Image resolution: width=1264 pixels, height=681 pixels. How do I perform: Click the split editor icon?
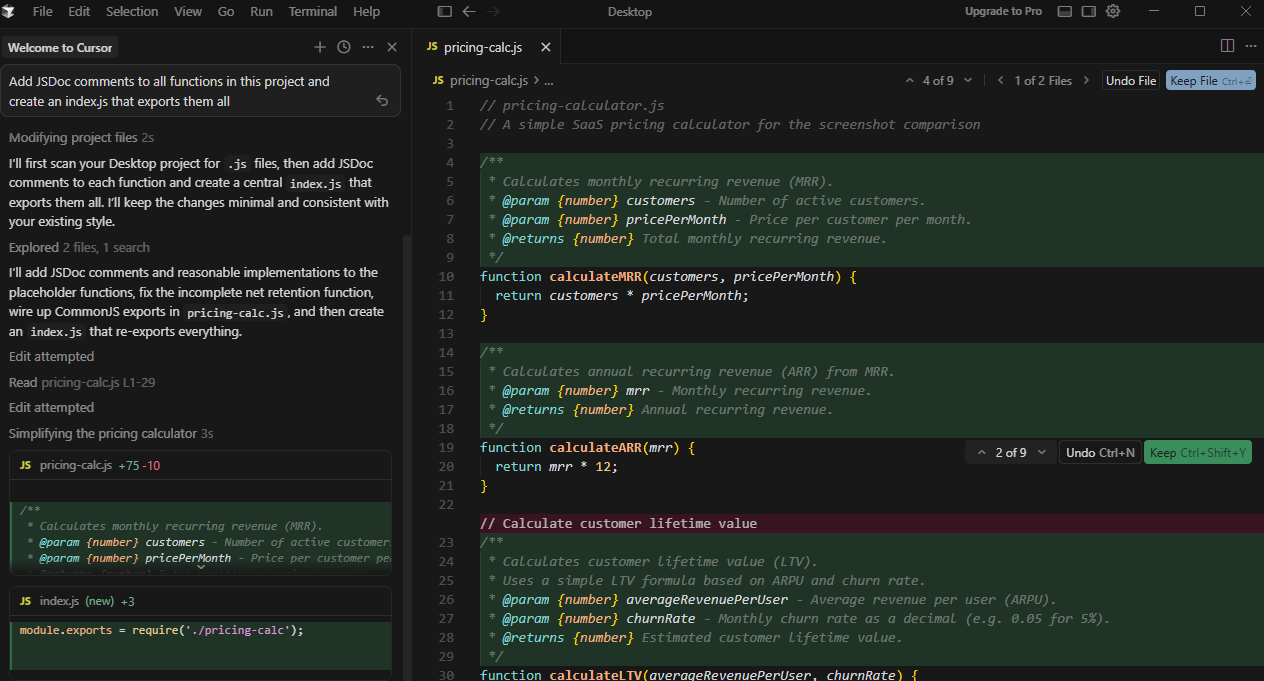pyautogui.click(x=1227, y=46)
